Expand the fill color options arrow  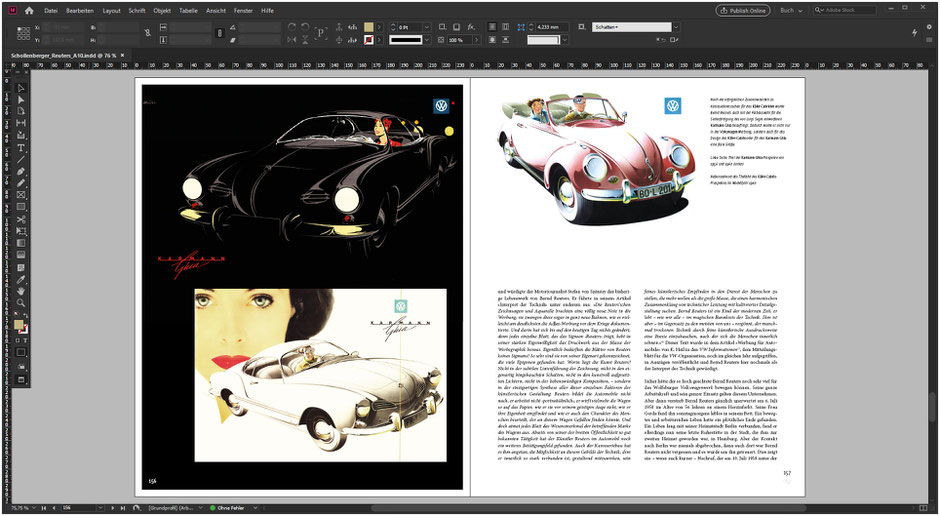point(379,28)
